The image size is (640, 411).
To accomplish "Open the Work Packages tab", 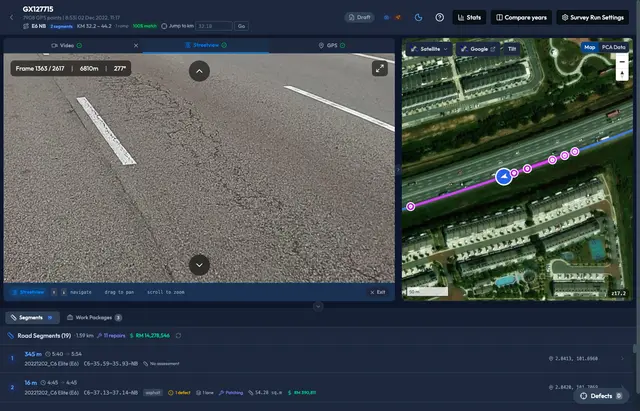I will point(94,318).
